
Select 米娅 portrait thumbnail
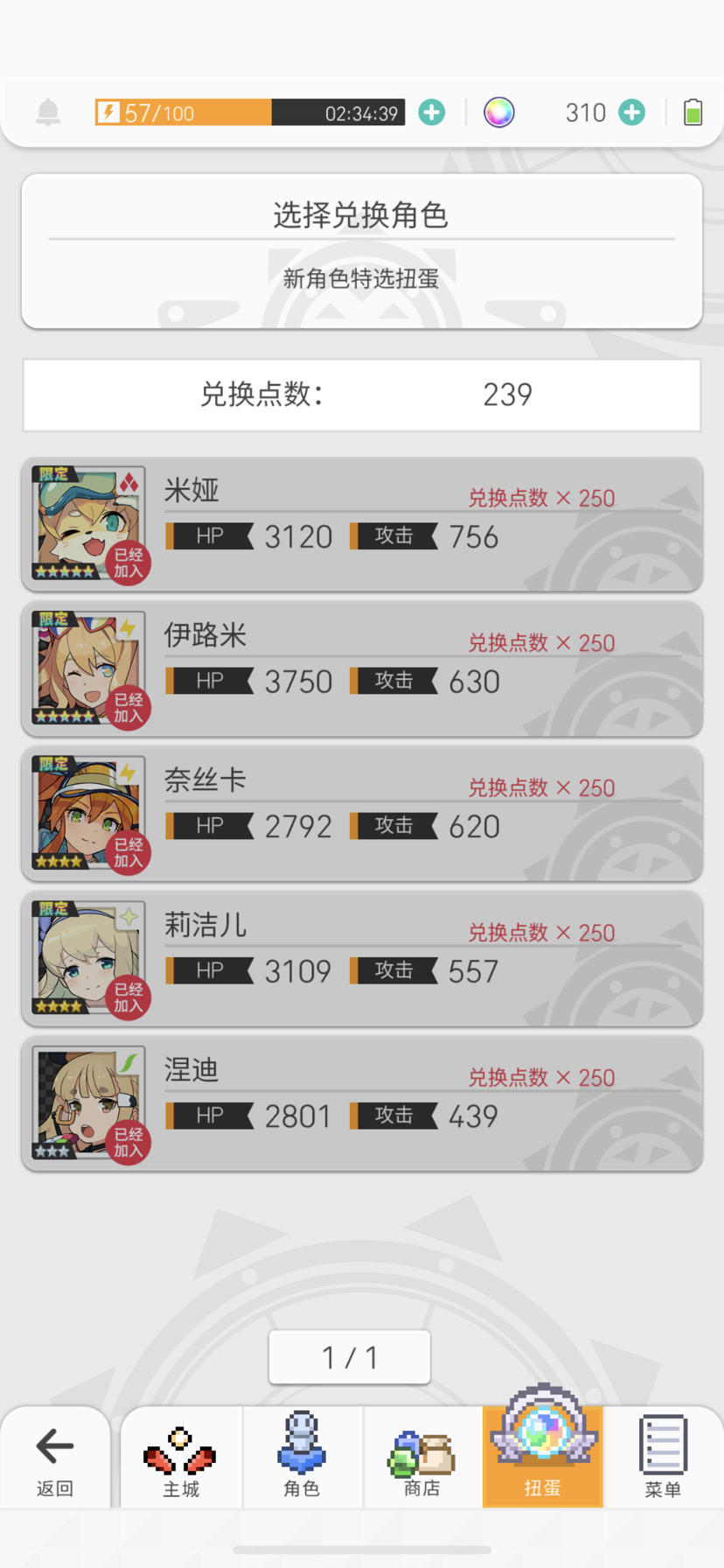point(86,523)
